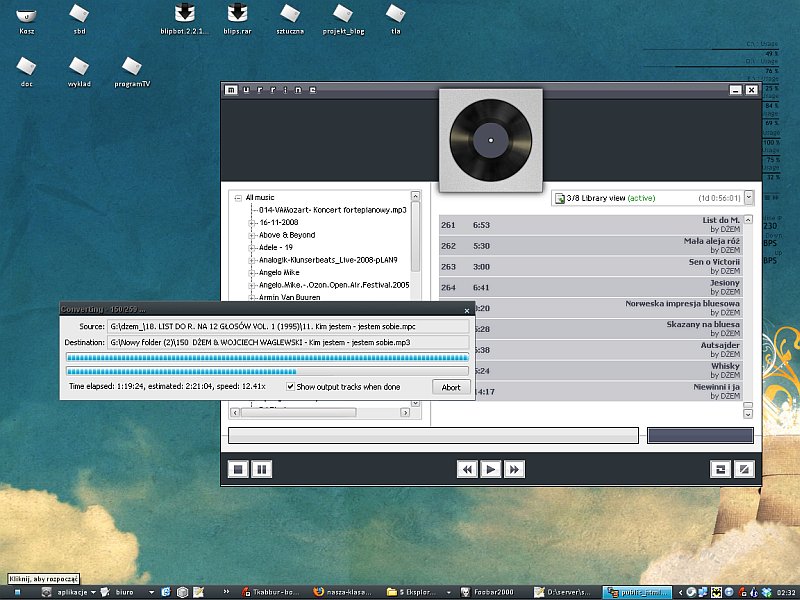Start playback with the Play button
The image size is (800, 600).
pyautogui.click(x=491, y=468)
